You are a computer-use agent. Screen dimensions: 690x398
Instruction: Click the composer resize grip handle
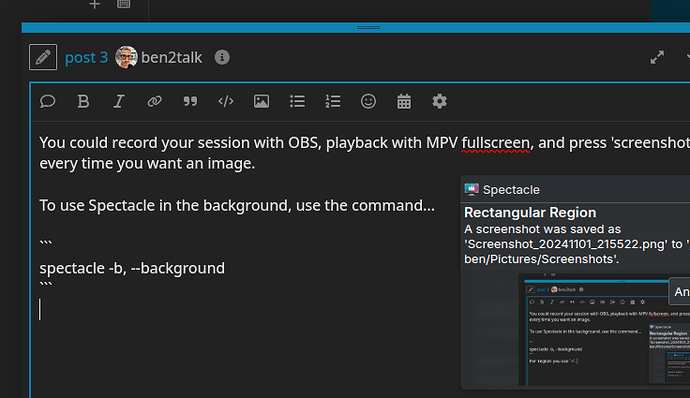click(368, 27)
